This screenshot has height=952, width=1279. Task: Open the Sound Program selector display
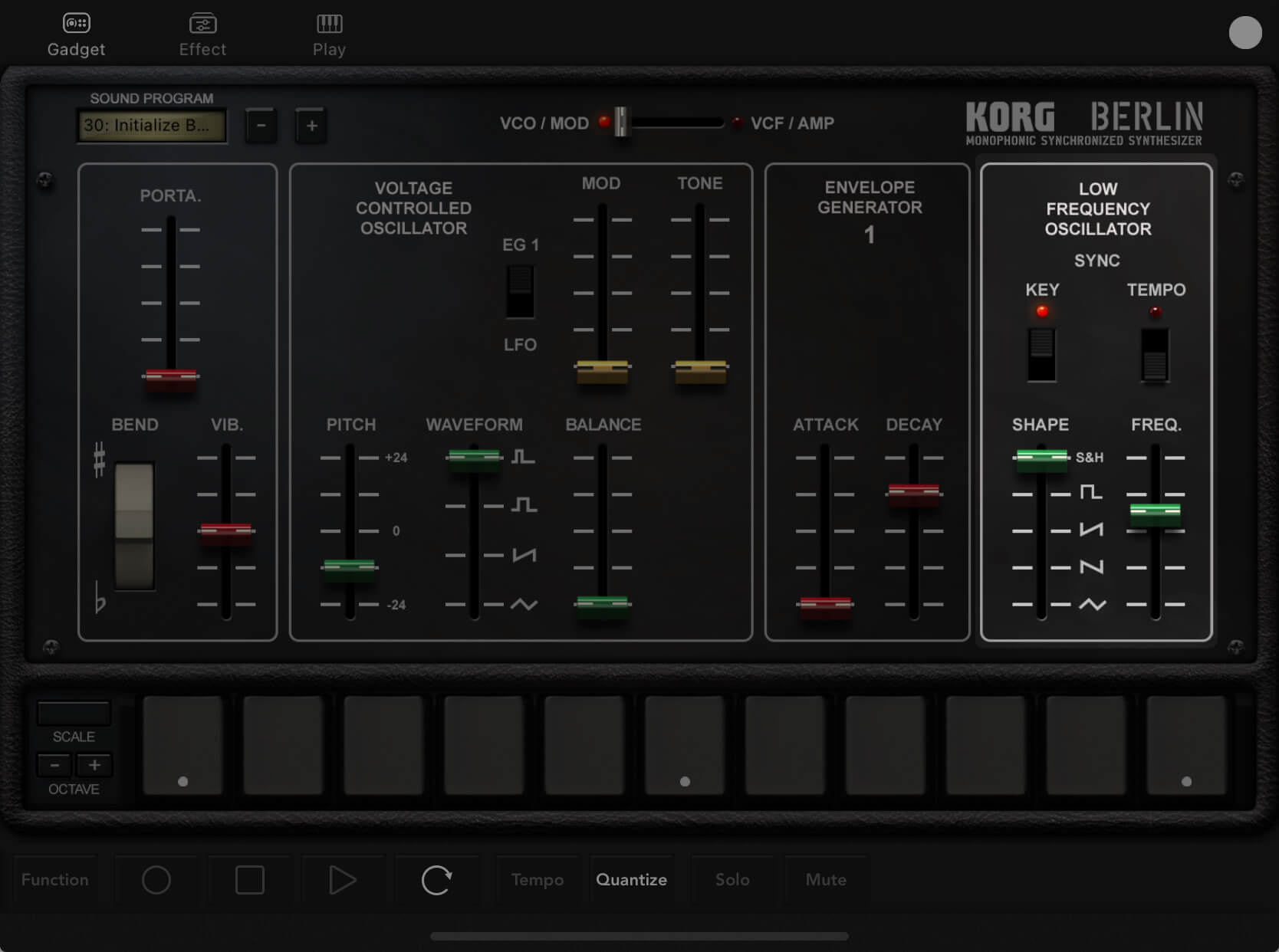(x=152, y=126)
